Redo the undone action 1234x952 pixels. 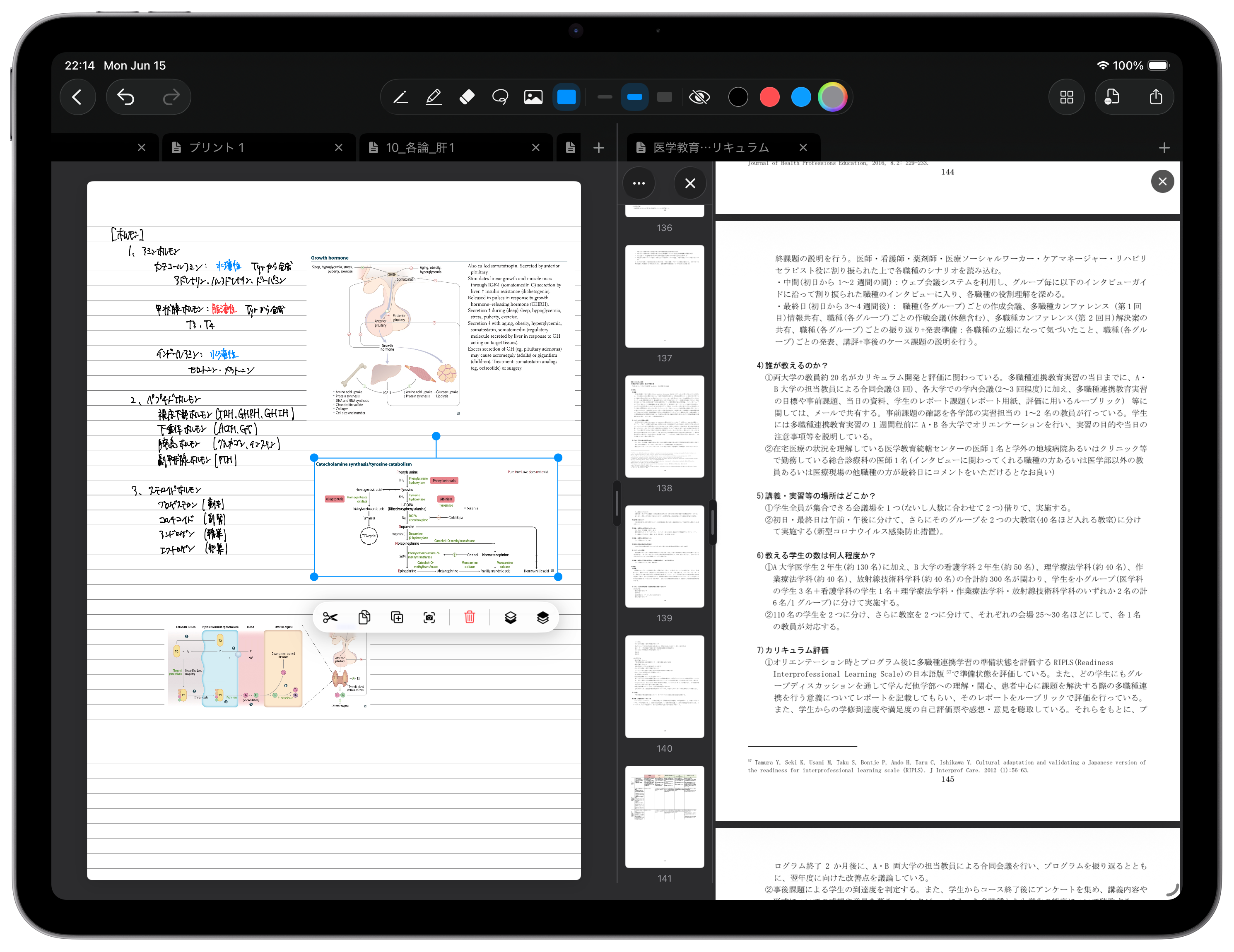click(171, 97)
